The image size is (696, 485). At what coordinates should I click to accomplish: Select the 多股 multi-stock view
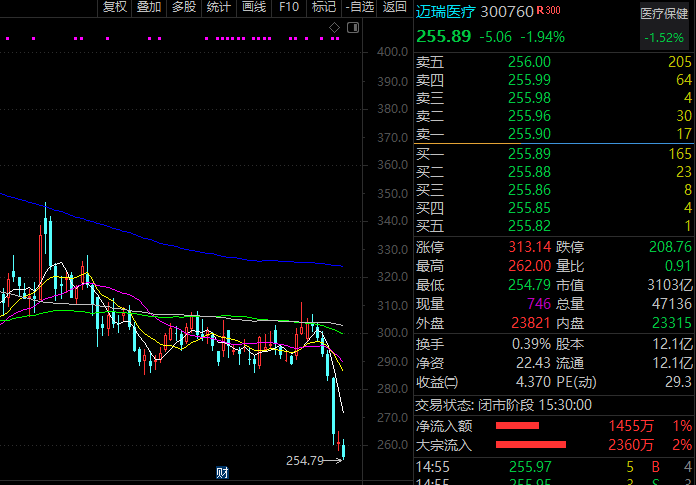coord(183,7)
